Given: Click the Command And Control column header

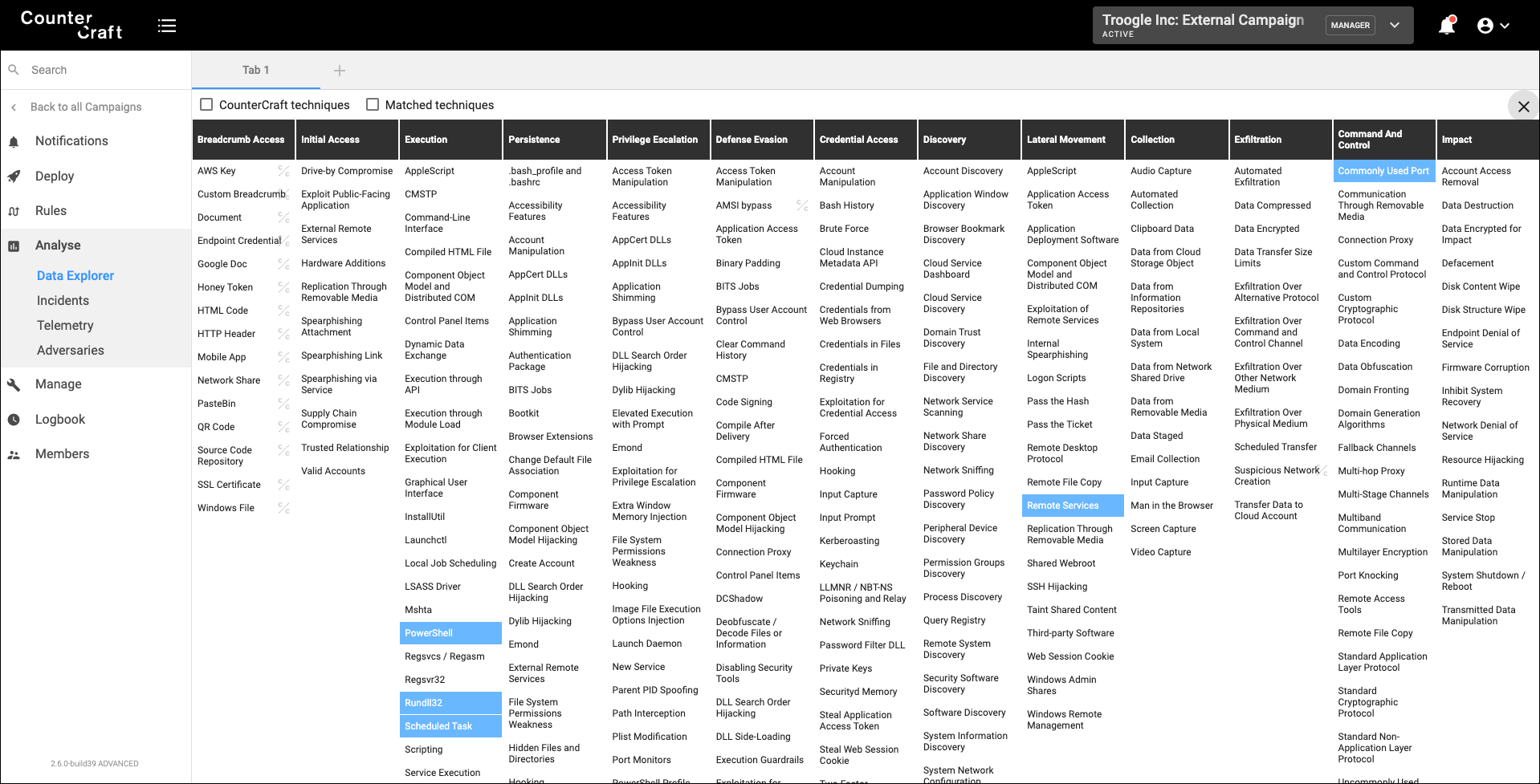Looking at the screenshot, I should 1383,140.
